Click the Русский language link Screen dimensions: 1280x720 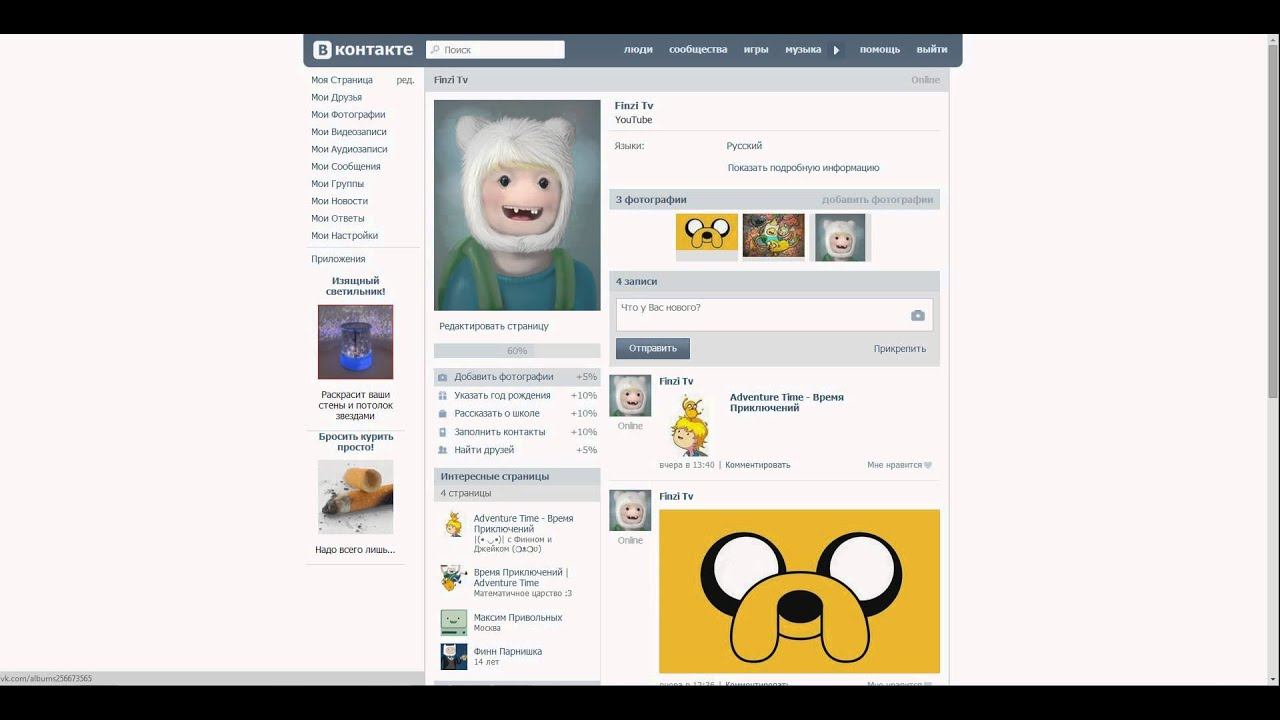coord(744,146)
